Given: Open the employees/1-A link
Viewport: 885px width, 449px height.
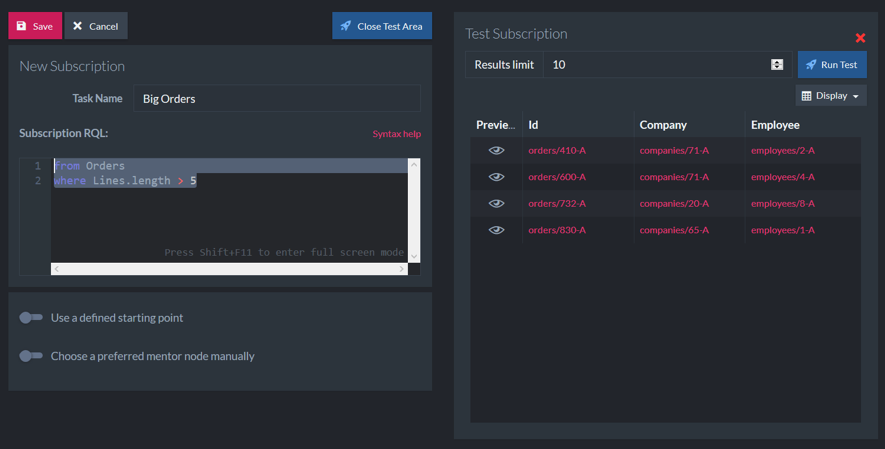Looking at the screenshot, I should click(782, 230).
